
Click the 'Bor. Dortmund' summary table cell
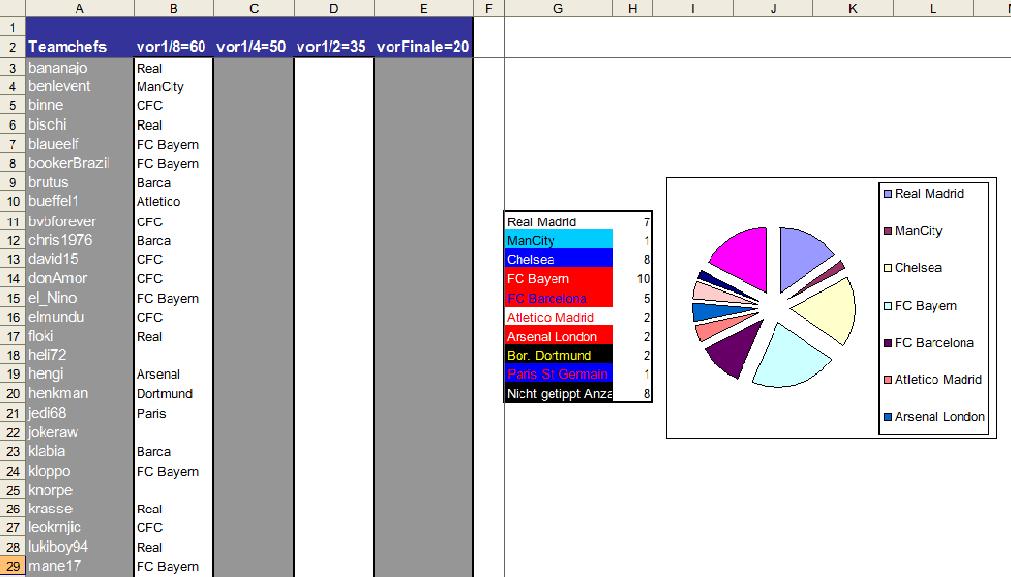click(x=558, y=355)
